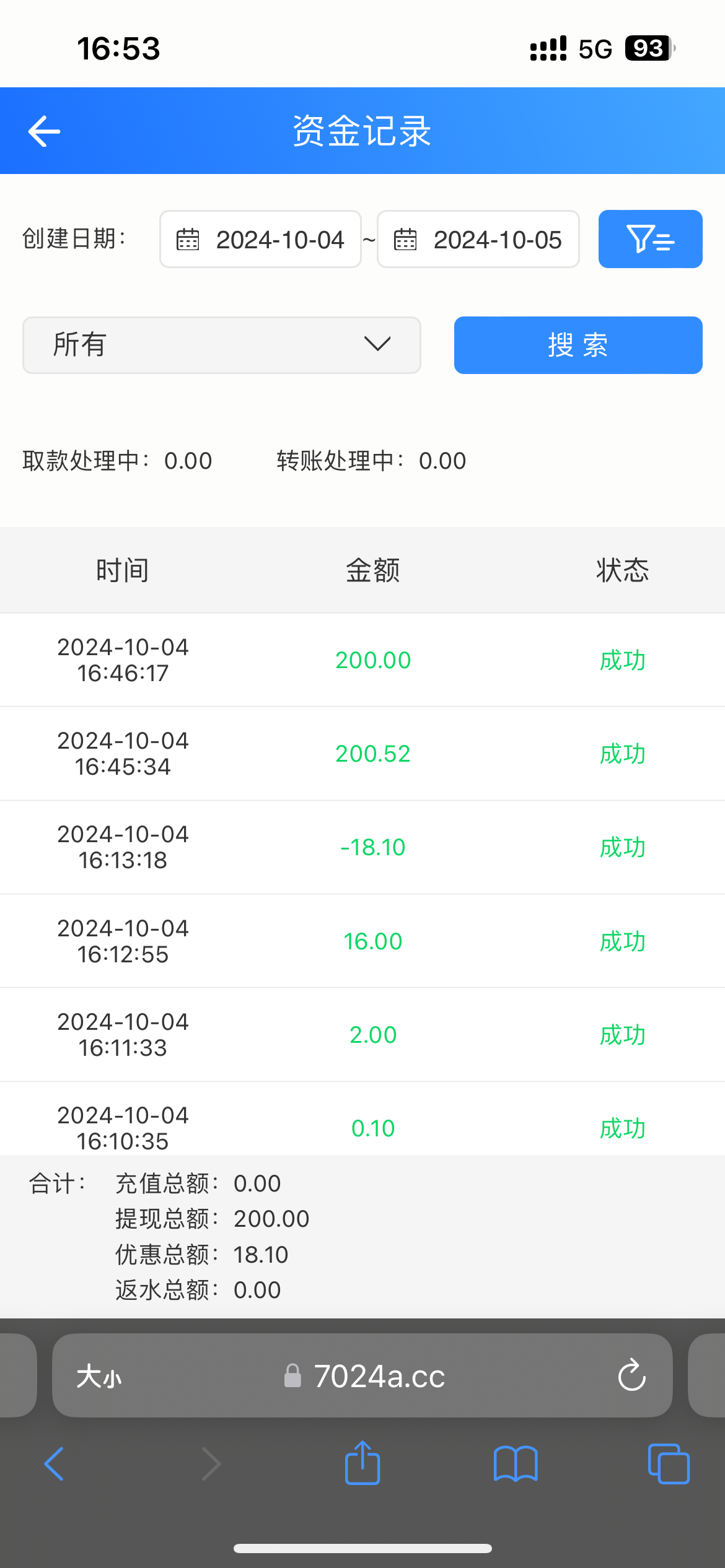Open Safari share sheet icon
The image size is (725, 1568).
pos(362,1463)
